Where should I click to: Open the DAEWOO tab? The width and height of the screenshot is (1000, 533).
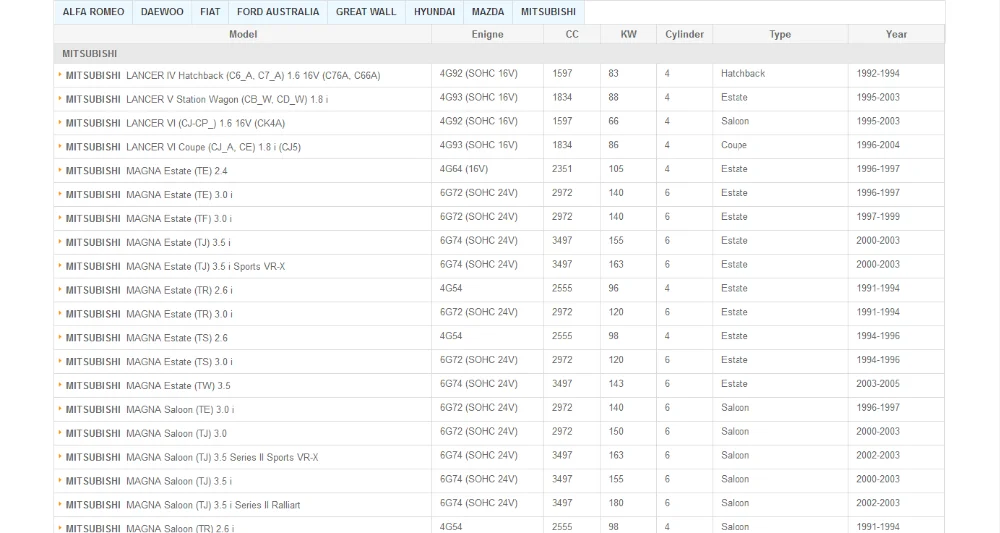[162, 12]
